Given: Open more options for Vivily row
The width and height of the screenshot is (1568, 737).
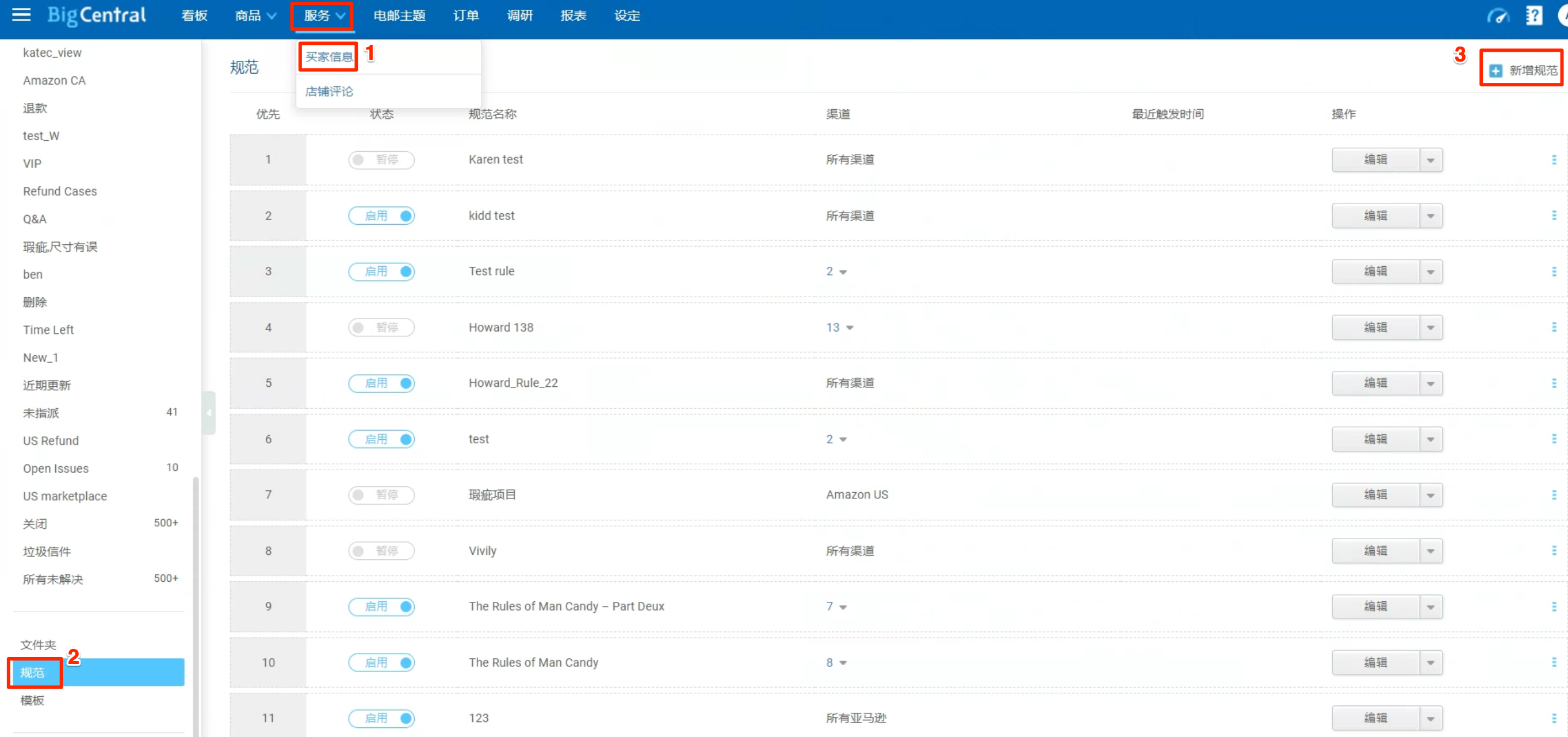Looking at the screenshot, I should pyautogui.click(x=1554, y=551).
